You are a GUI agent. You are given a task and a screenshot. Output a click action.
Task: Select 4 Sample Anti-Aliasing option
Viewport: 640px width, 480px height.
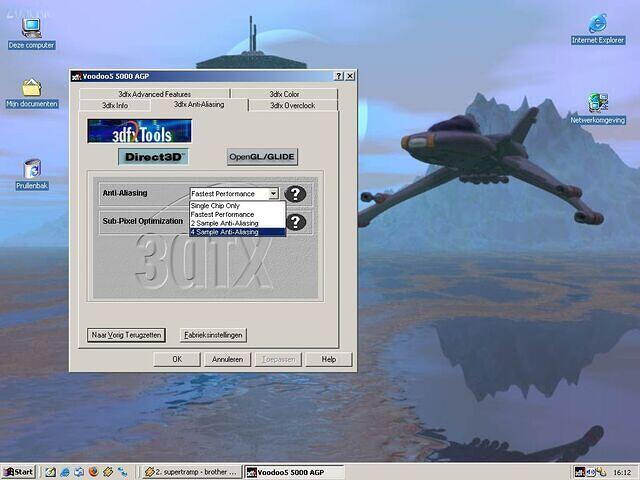pyautogui.click(x=238, y=232)
